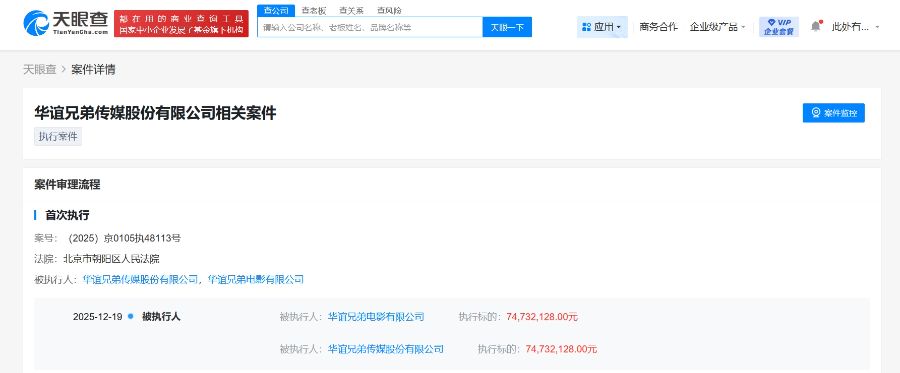Expand the 企业级产品 dropdown
This screenshot has height=373, width=900.
717,27
